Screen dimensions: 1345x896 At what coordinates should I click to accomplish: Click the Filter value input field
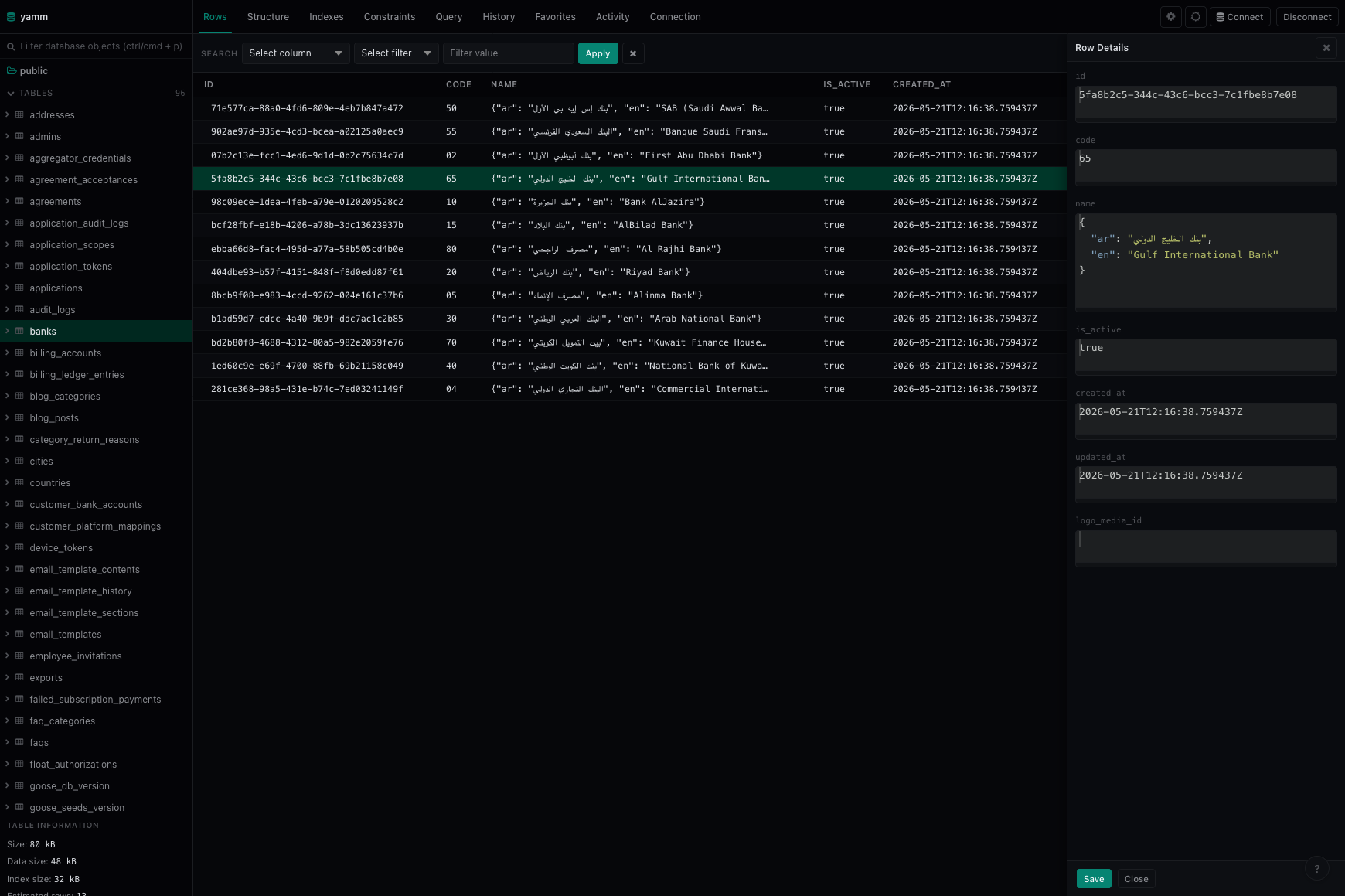click(x=508, y=53)
